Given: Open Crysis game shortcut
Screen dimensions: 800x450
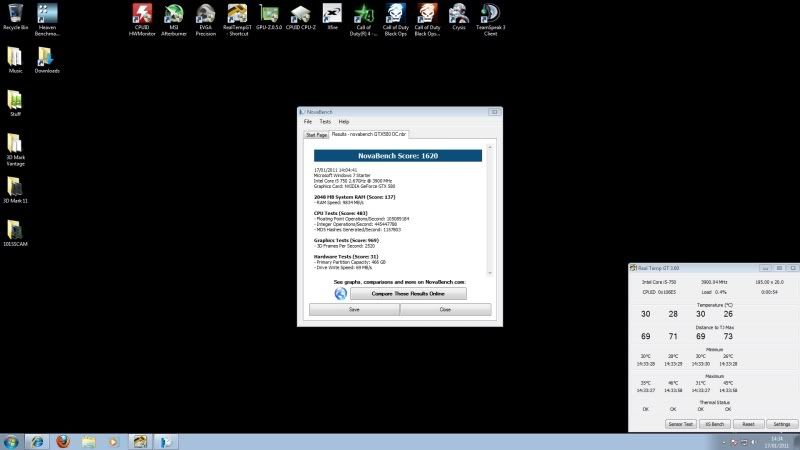Looking at the screenshot, I should 458,14.
